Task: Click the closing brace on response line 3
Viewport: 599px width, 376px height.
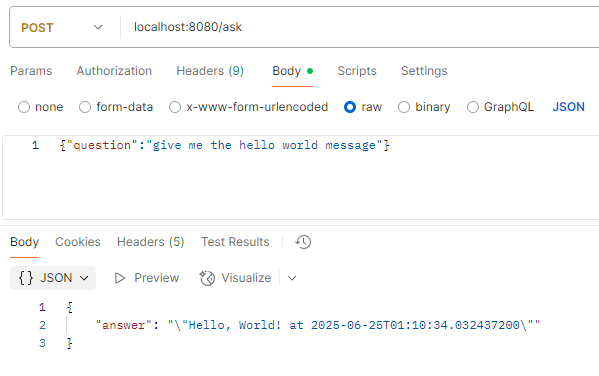Action: [x=70, y=343]
